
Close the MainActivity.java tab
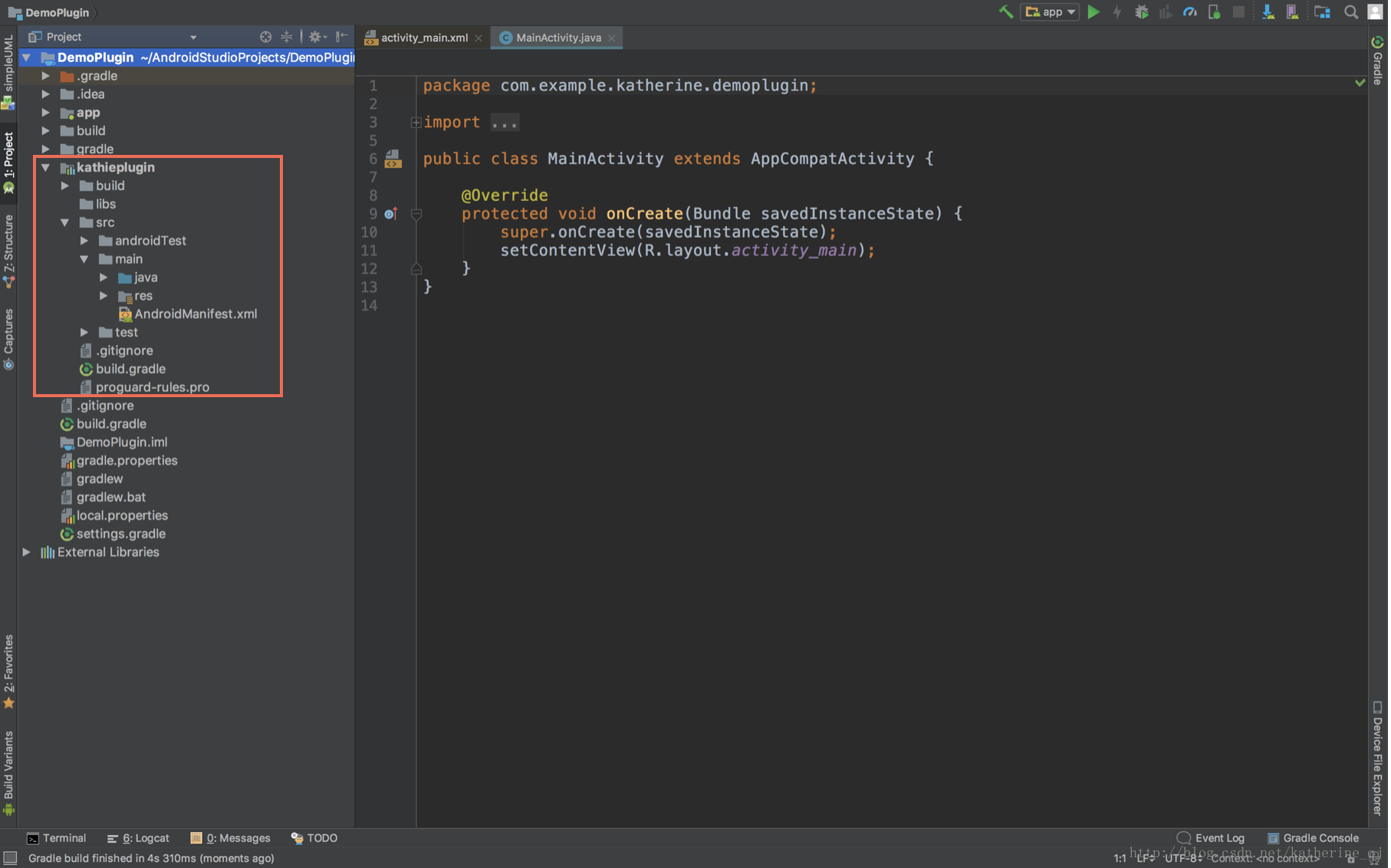click(x=612, y=38)
